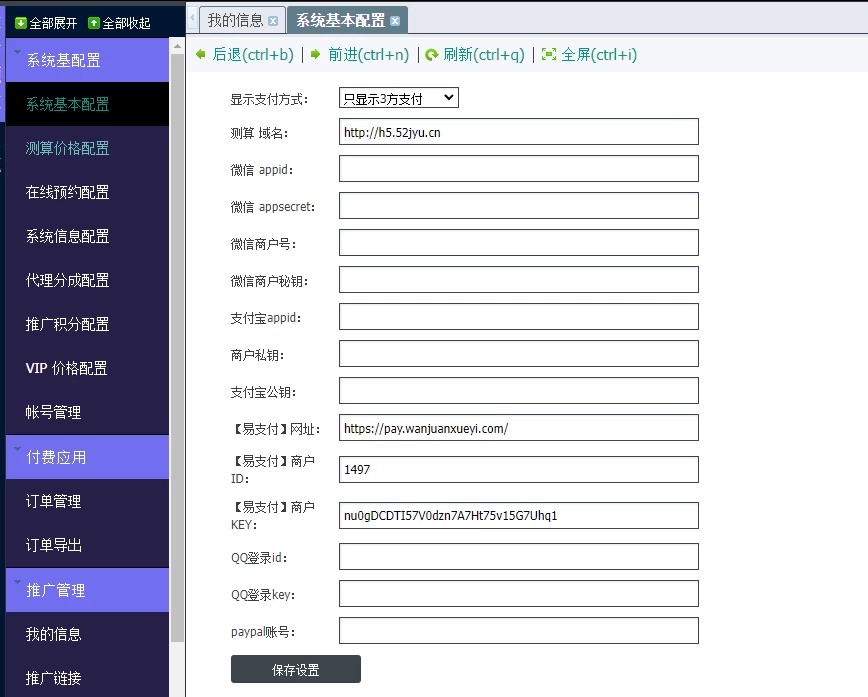868x697 pixels.
Task: Open 测算价格配置 in the sidebar
Action: point(67,148)
